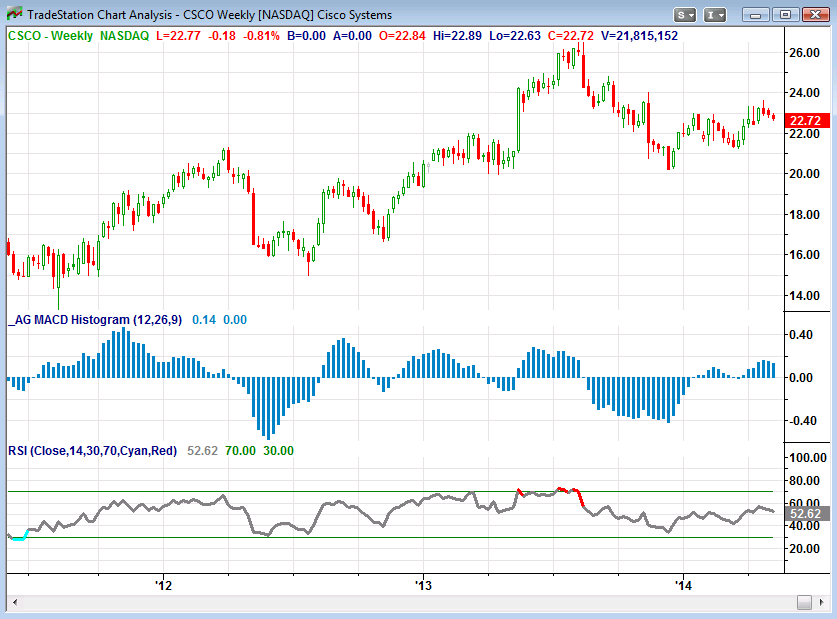The height and width of the screenshot is (619, 837).
Task: Close the Chart Analysis window
Action: [815, 15]
